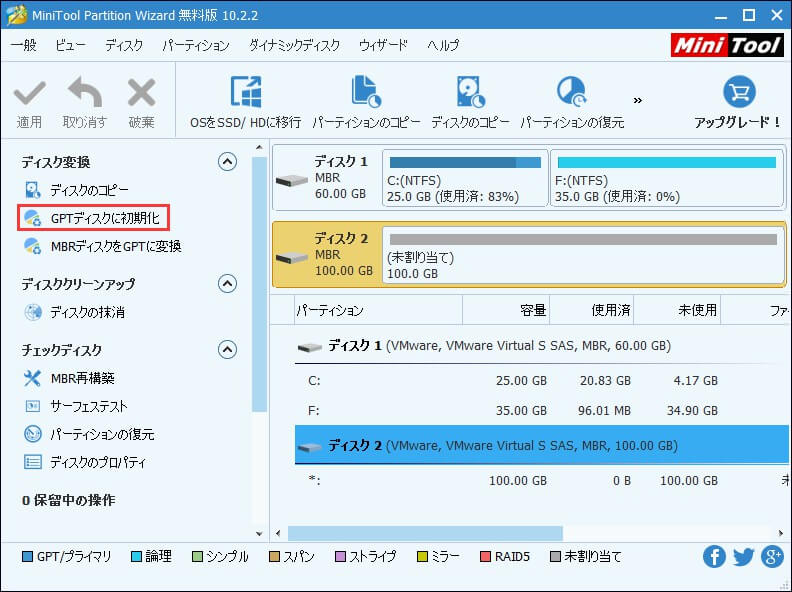Select ディスク 1 row in partition list
Viewport: 792px width, 592px height.
pyautogui.click(x=541, y=346)
